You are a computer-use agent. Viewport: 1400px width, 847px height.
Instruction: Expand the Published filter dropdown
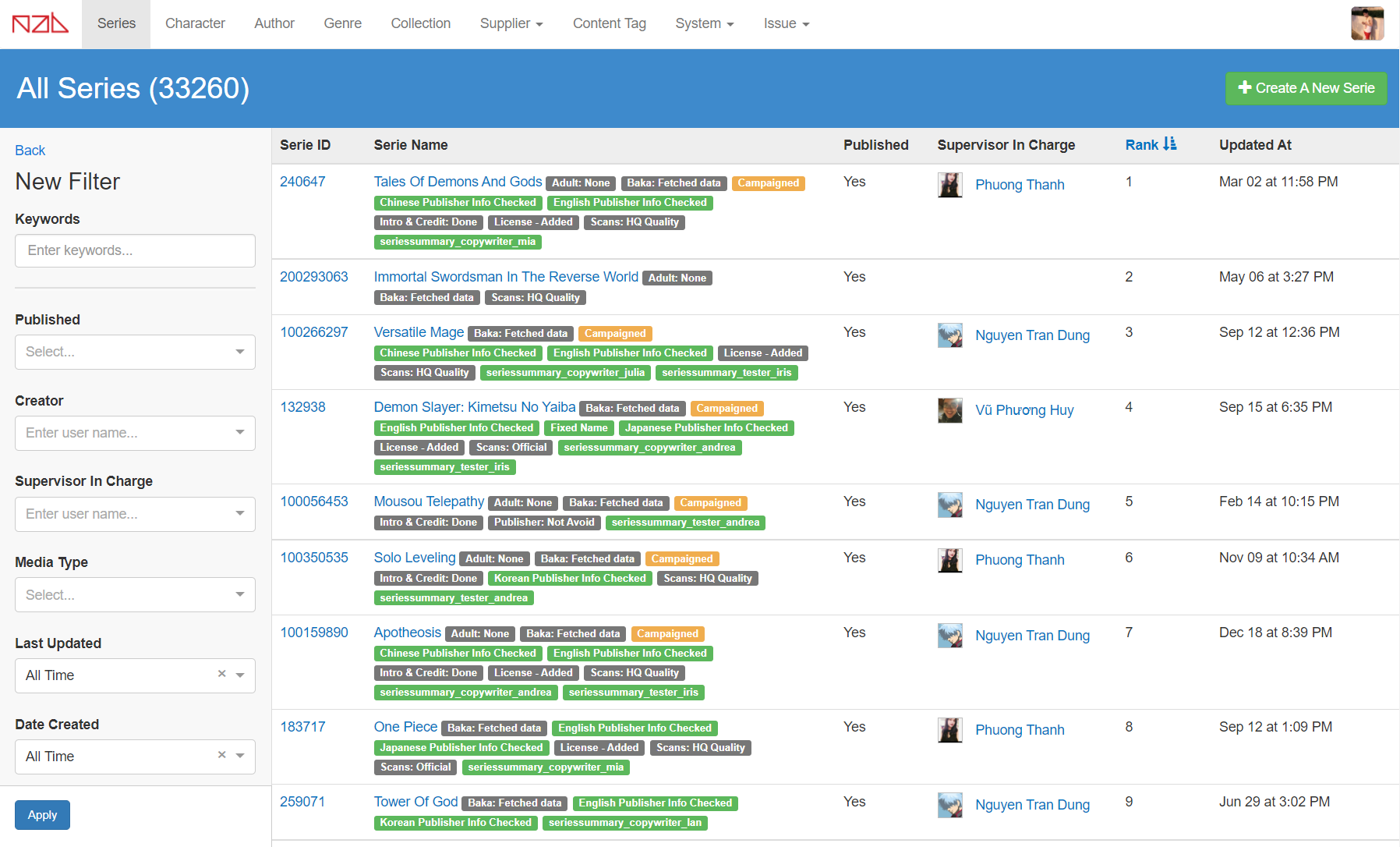coord(135,352)
